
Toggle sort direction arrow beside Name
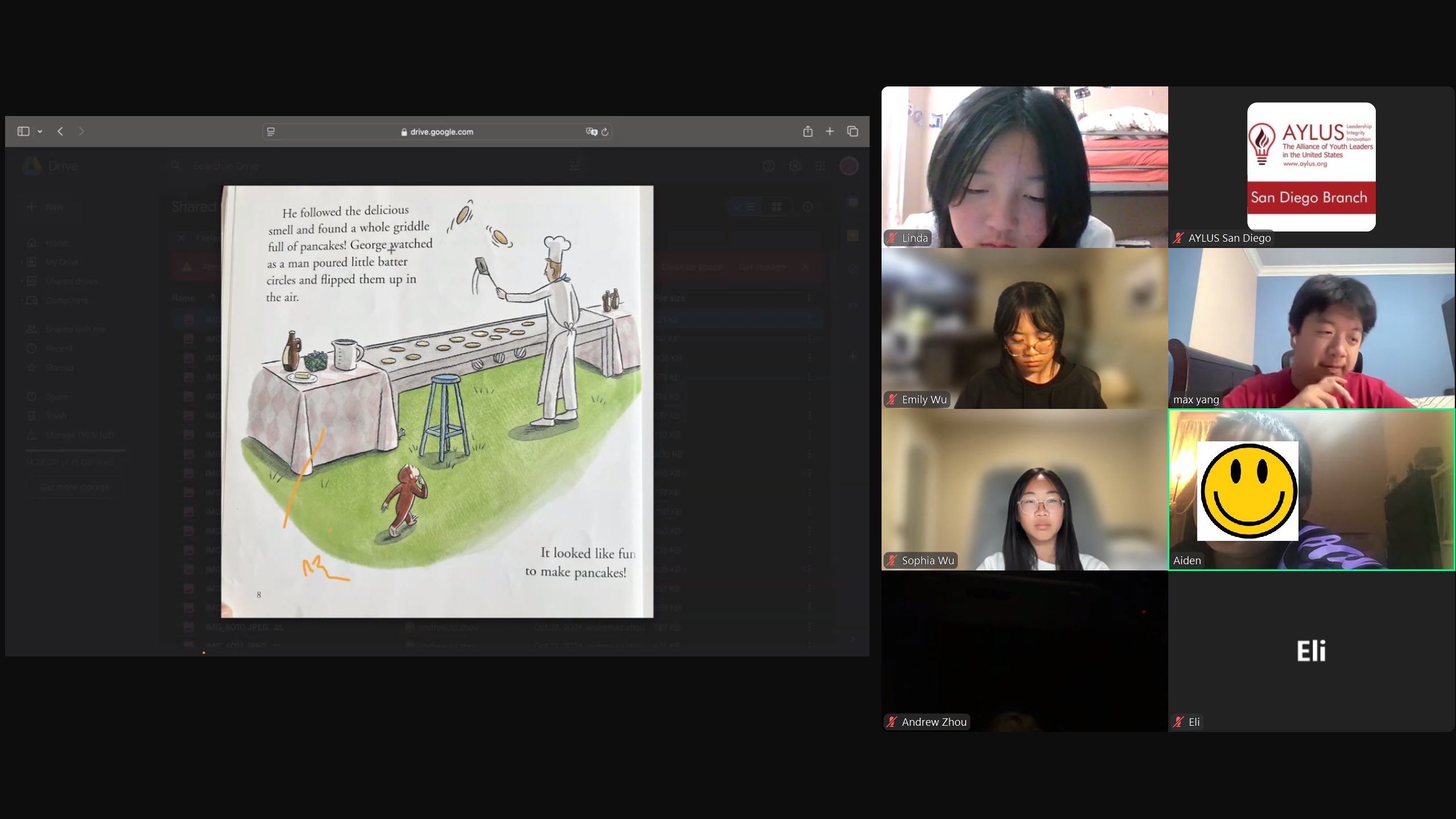click(212, 297)
